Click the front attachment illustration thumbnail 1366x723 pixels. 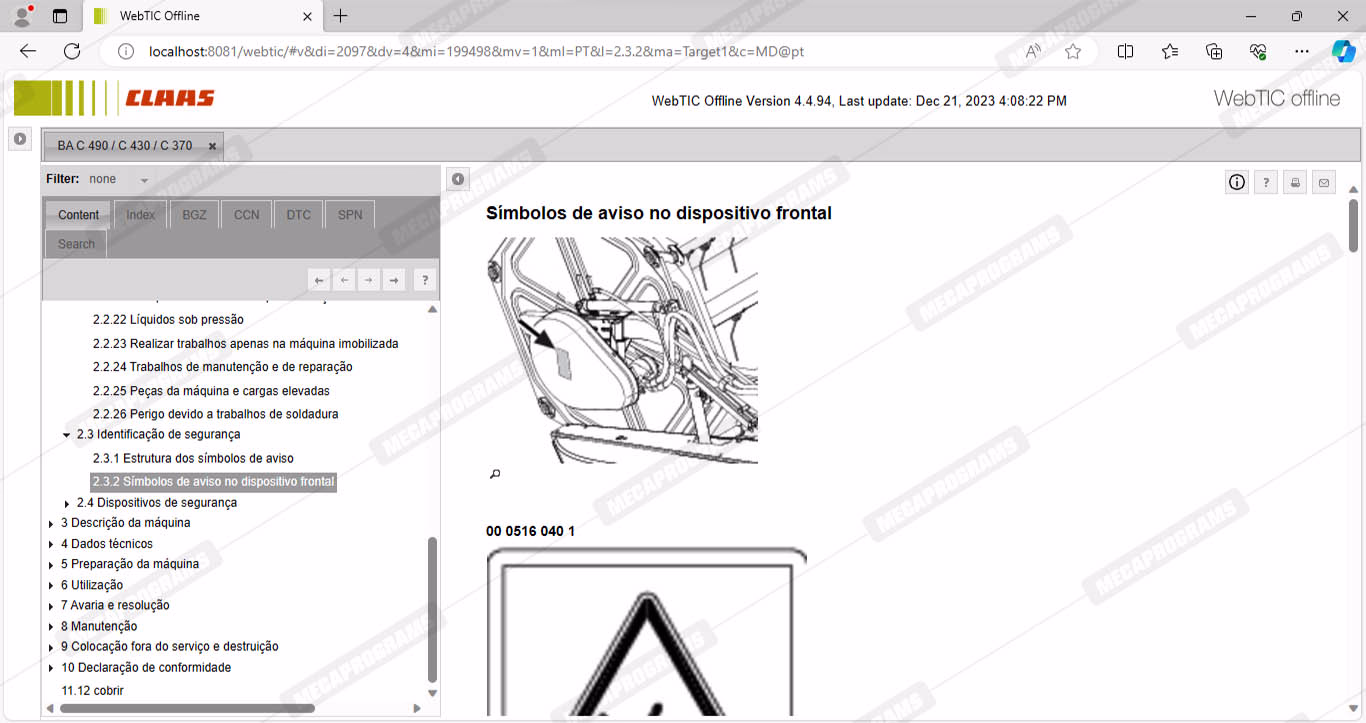622,350
